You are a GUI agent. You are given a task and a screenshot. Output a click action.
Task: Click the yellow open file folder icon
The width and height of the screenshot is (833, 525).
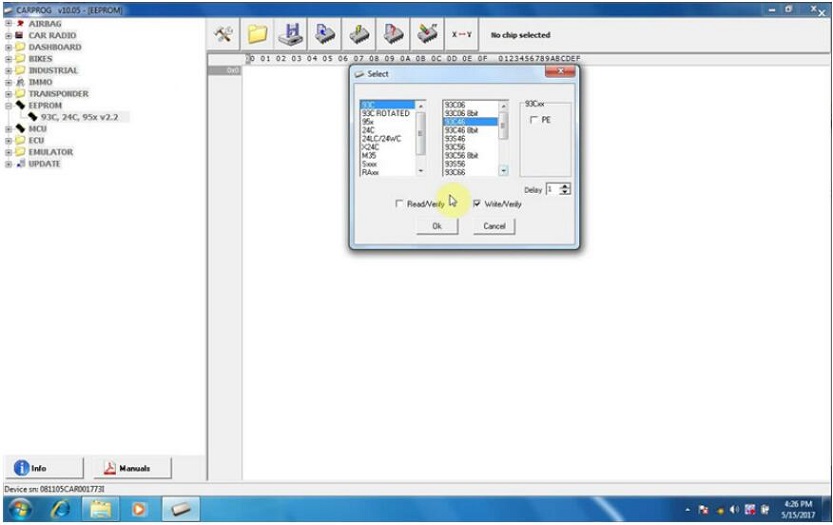click(257, 35)
